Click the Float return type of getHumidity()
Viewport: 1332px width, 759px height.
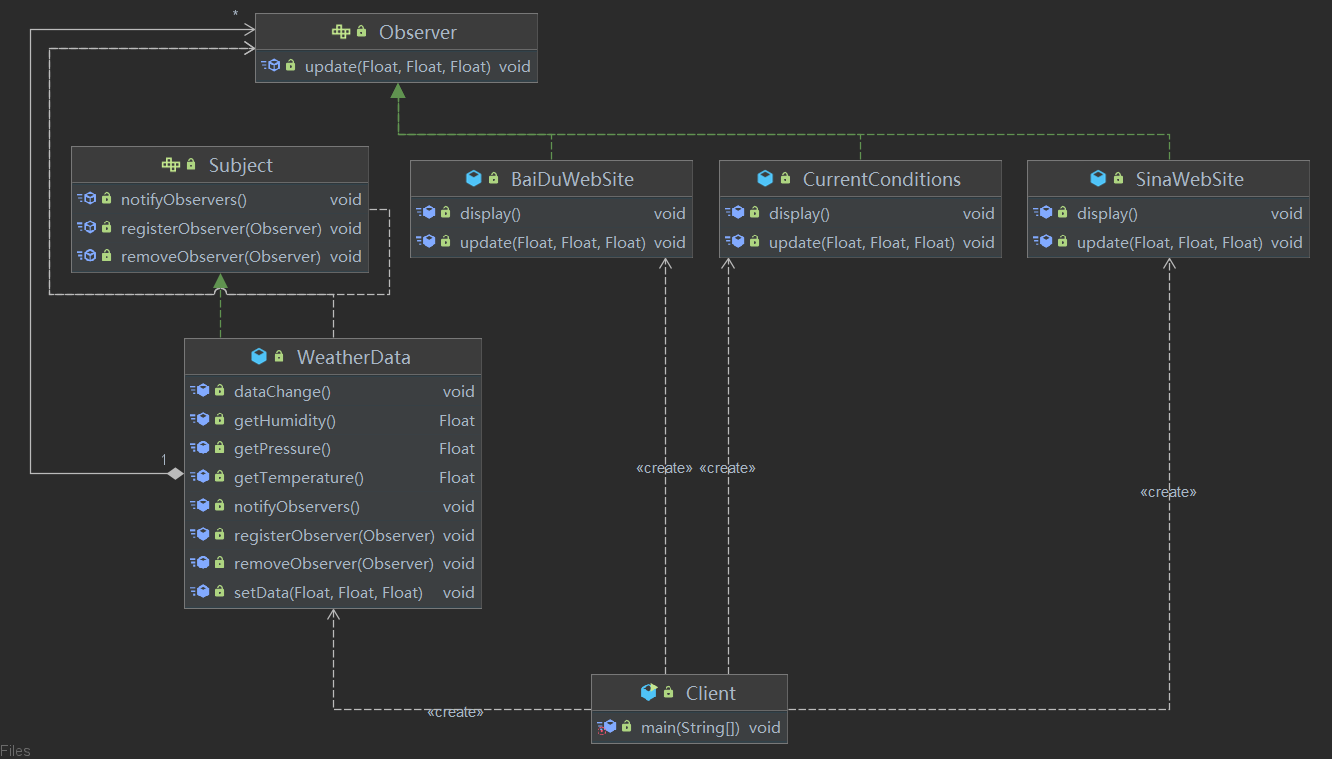pos(457,421)
